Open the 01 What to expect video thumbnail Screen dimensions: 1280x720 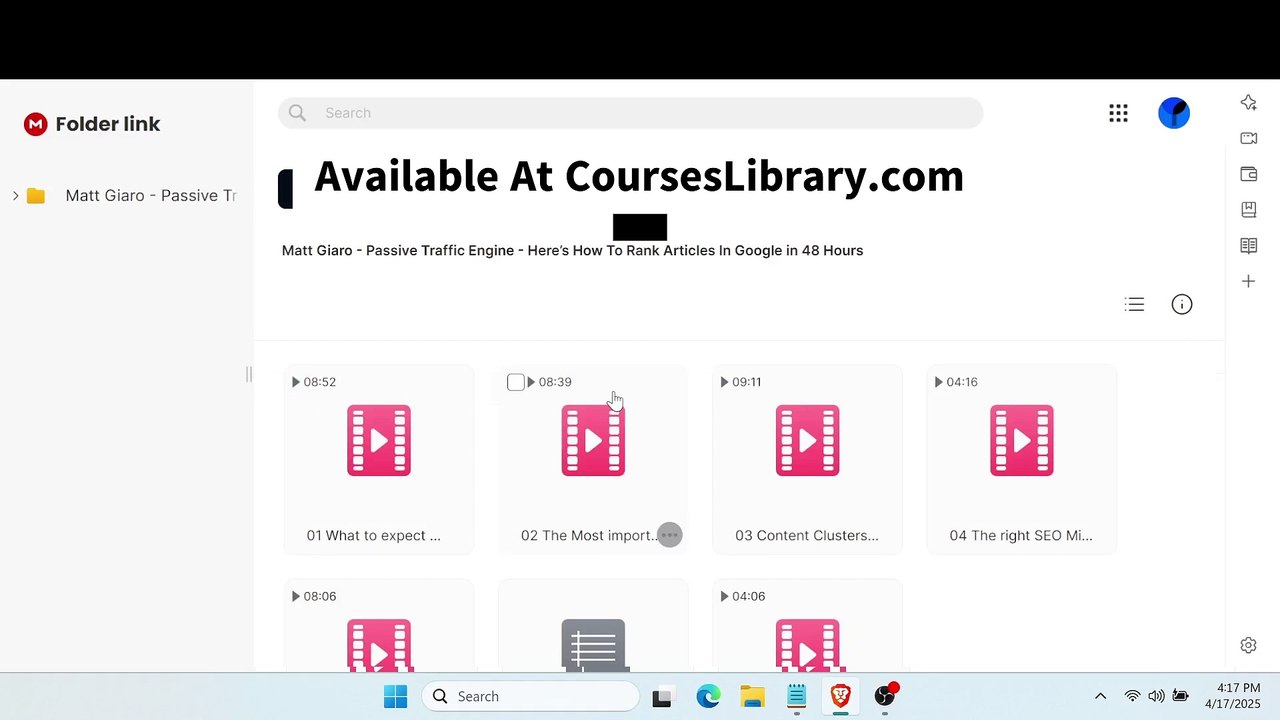point(379,440)
